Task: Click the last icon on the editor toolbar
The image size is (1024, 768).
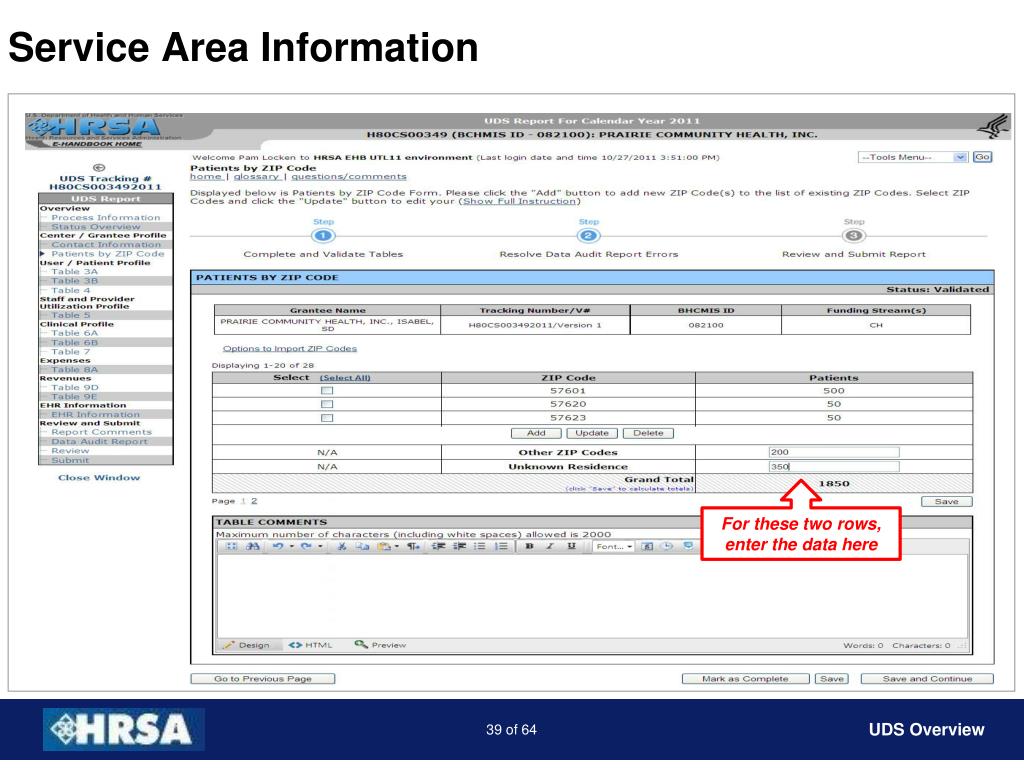Action: pyautogui.click(x=688, y=546)
